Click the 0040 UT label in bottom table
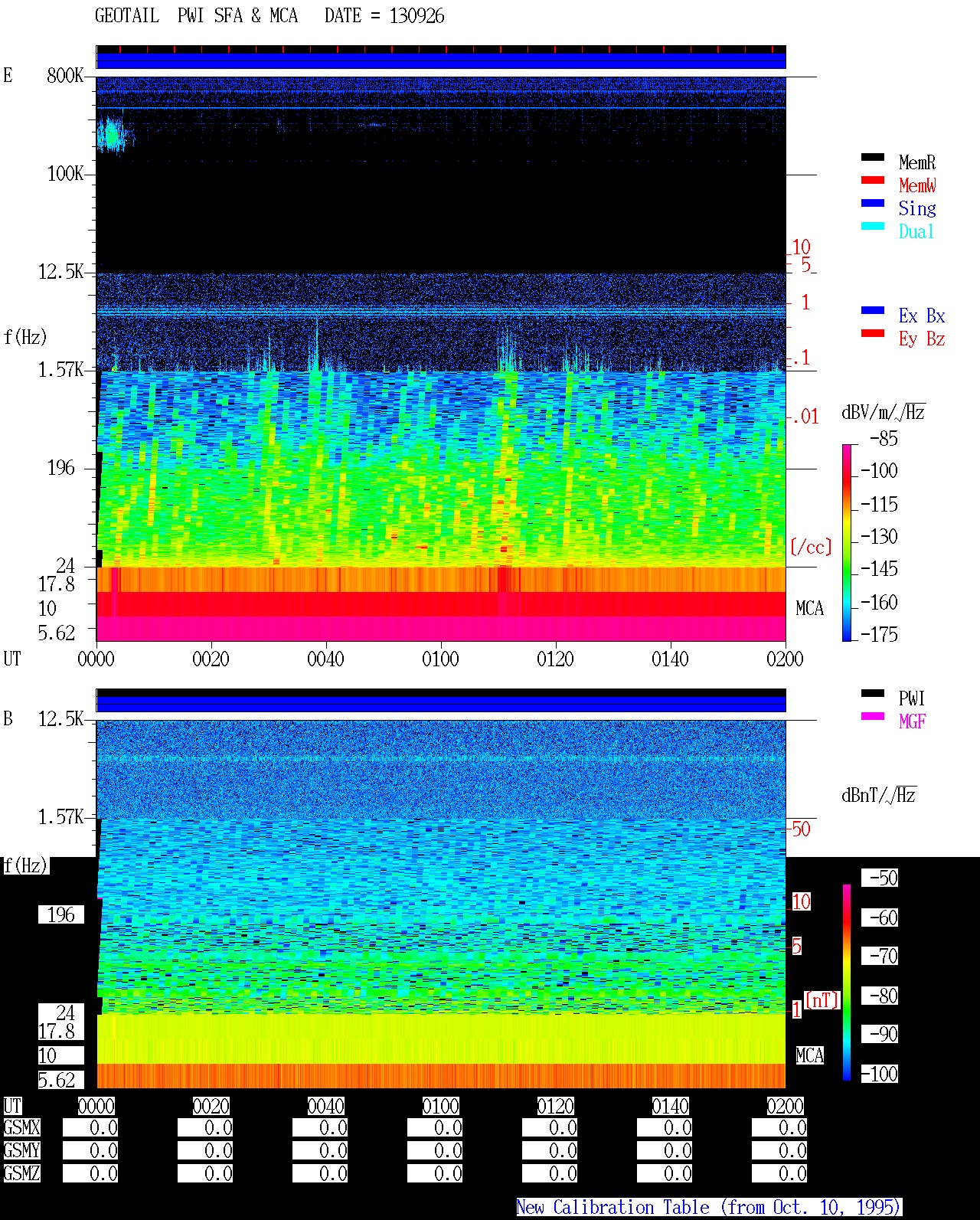 point(325,1106)
